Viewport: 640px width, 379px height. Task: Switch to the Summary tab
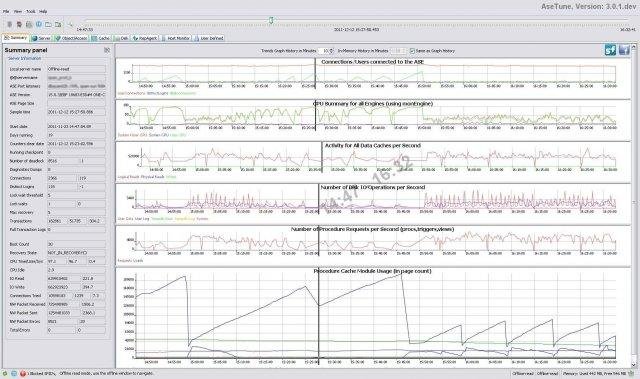[16, 38]
